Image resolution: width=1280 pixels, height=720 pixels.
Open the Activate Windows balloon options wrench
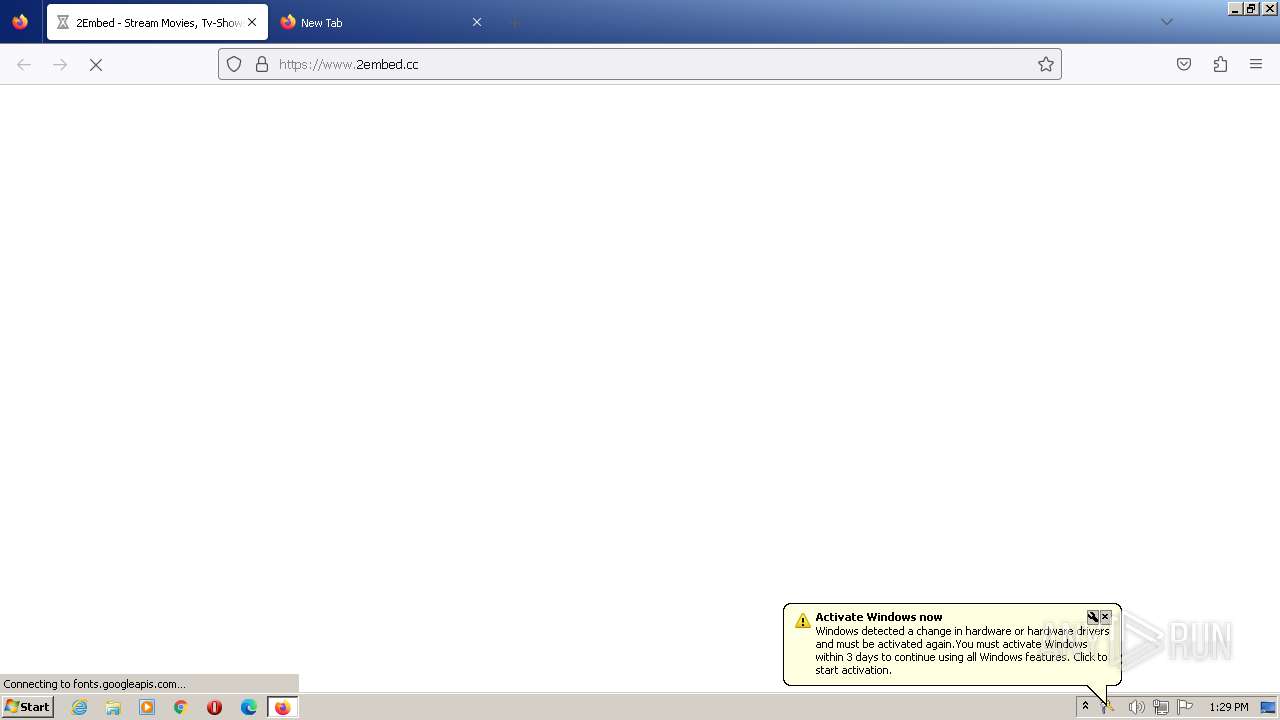coord(1093,617)
